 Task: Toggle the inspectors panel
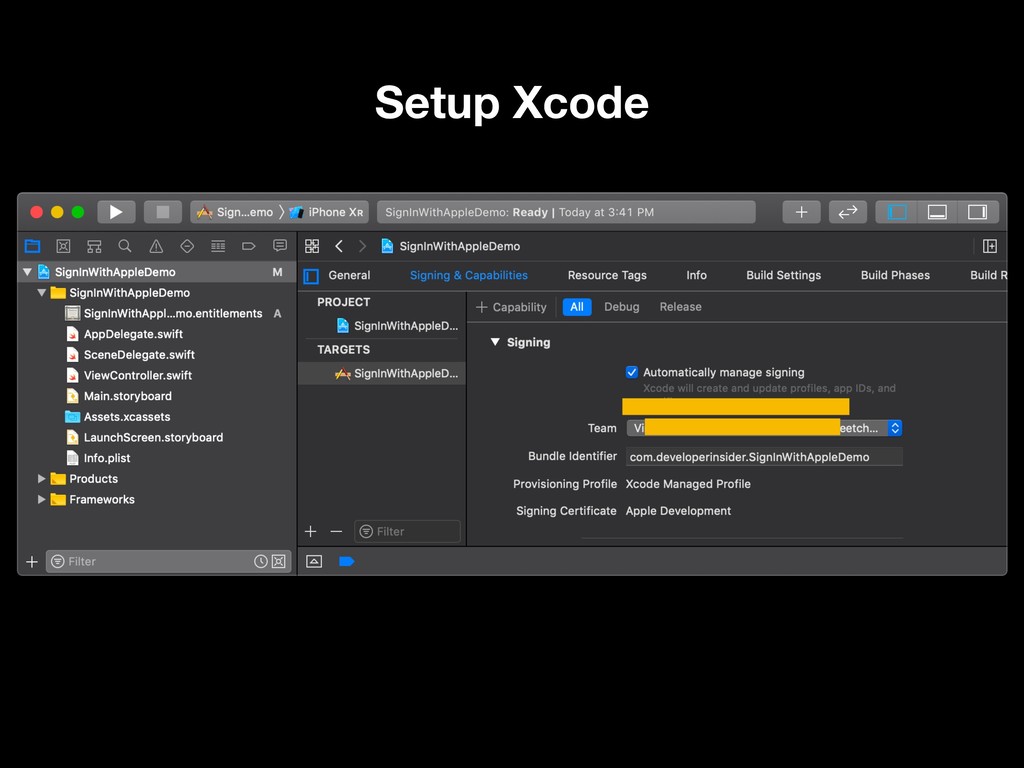coord(978,212)
